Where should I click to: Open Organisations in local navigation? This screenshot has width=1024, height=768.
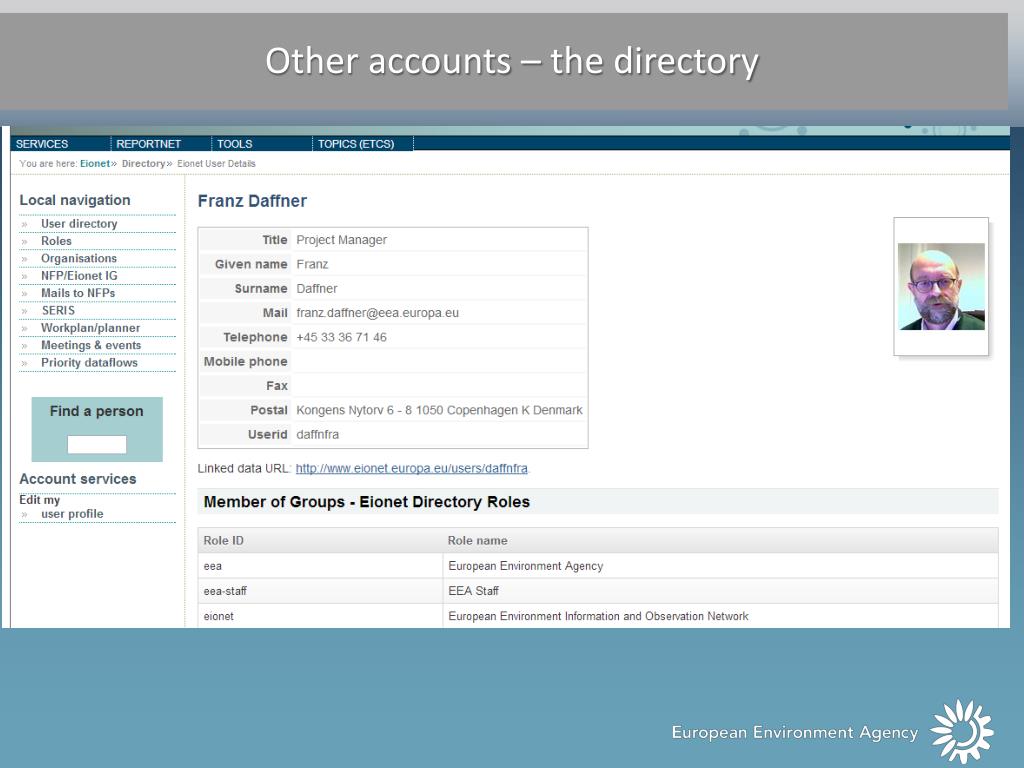(x=79, y=258)
